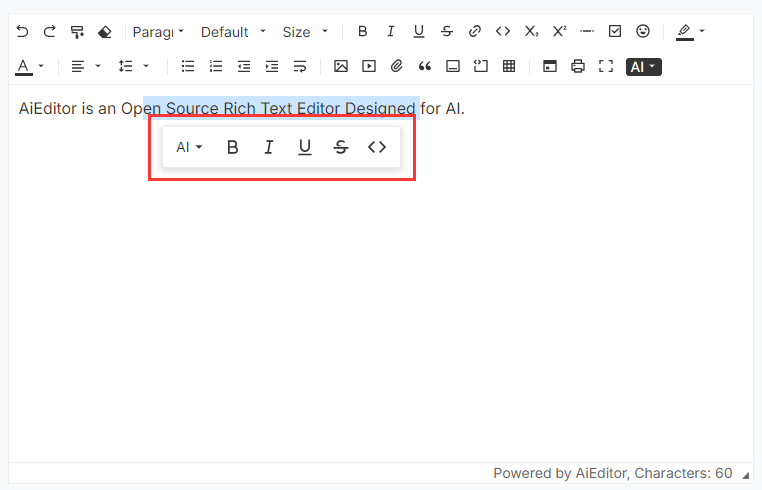Click the undo arrow icon
The width and height of the screenshot is (762, 490).
tap(22, 32)
